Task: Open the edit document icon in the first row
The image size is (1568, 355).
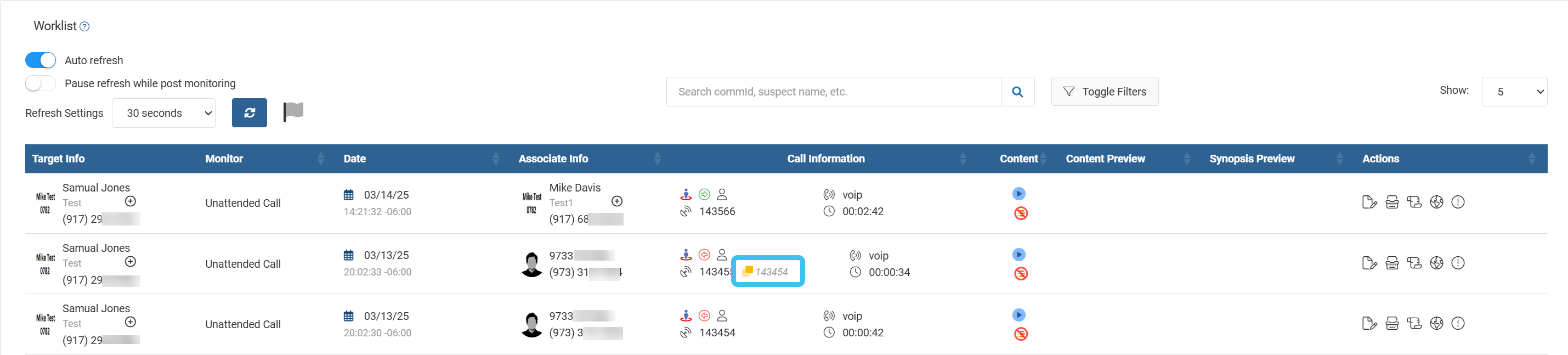Action: coord(1369,202)
